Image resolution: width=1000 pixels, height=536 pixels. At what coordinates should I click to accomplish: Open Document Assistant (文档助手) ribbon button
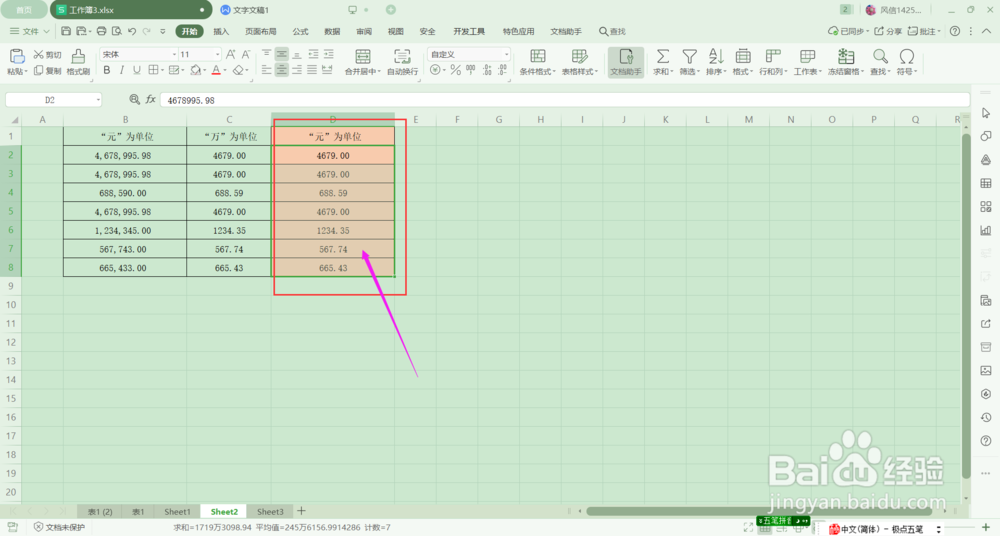click(x=626, y=62)
